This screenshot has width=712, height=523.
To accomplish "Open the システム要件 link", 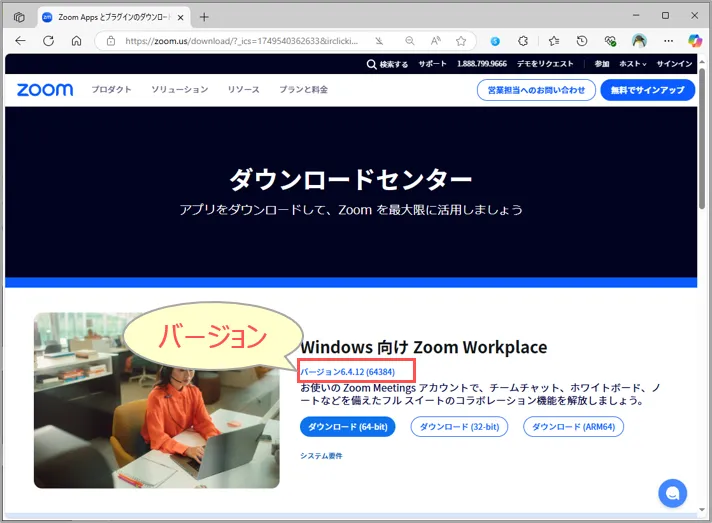I will pos(321,456).
